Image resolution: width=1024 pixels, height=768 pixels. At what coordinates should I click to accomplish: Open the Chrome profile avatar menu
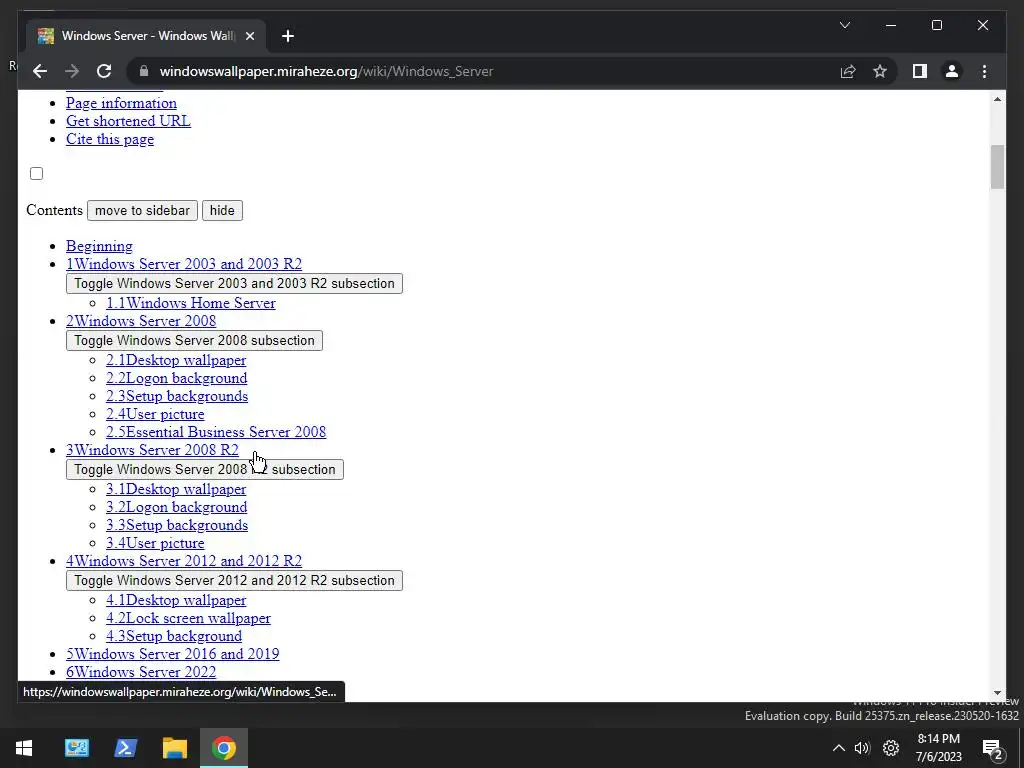click(x=952, y=71)
